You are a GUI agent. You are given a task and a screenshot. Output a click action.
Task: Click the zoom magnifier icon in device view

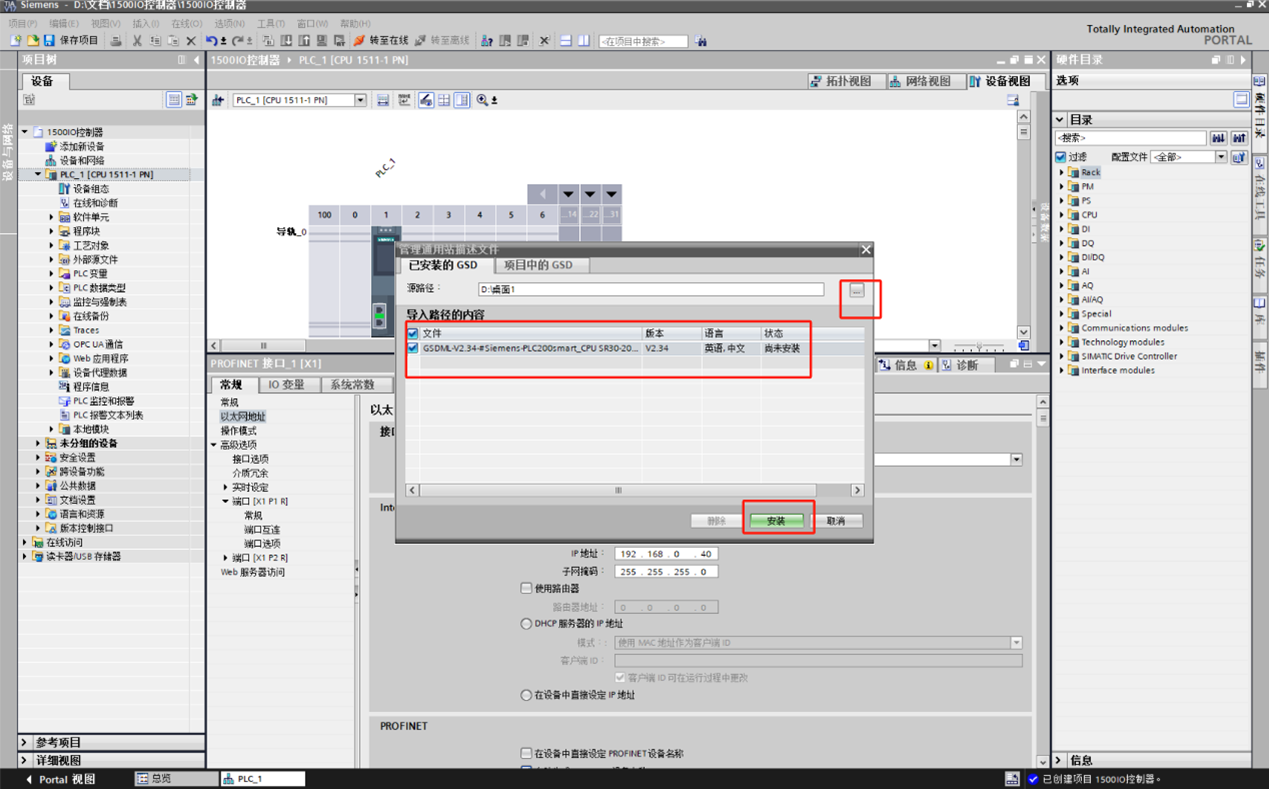click(x=483, y=100)
